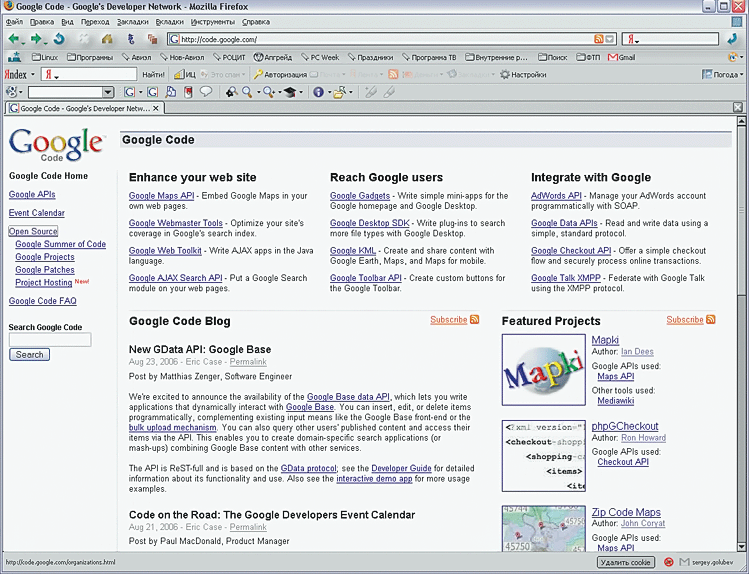
Task: Open the Google APIs sidebar link
Action: click(x=32, y=194)
